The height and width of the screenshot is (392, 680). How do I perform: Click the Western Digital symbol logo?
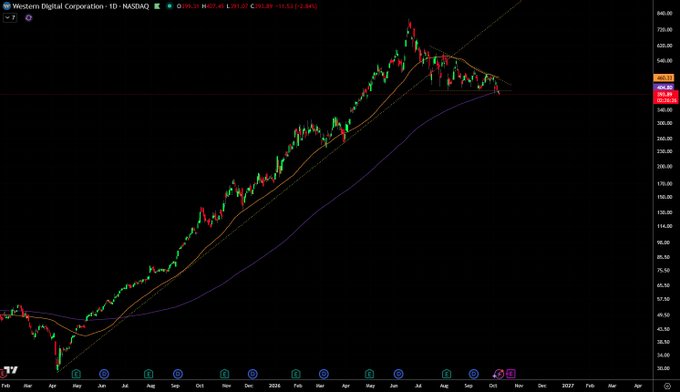[7, 6]
